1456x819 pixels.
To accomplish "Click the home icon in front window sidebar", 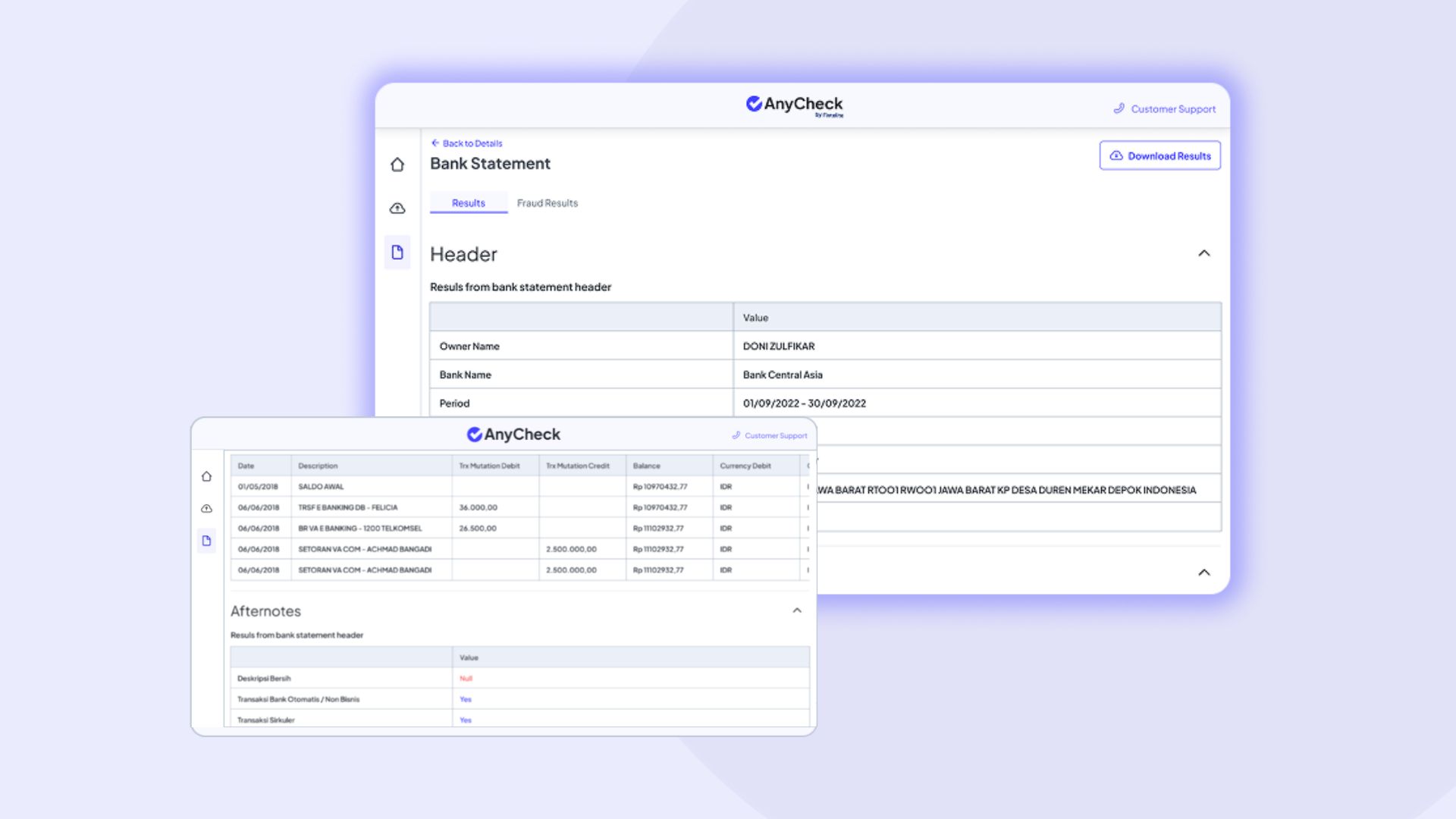I will (206, 476).
